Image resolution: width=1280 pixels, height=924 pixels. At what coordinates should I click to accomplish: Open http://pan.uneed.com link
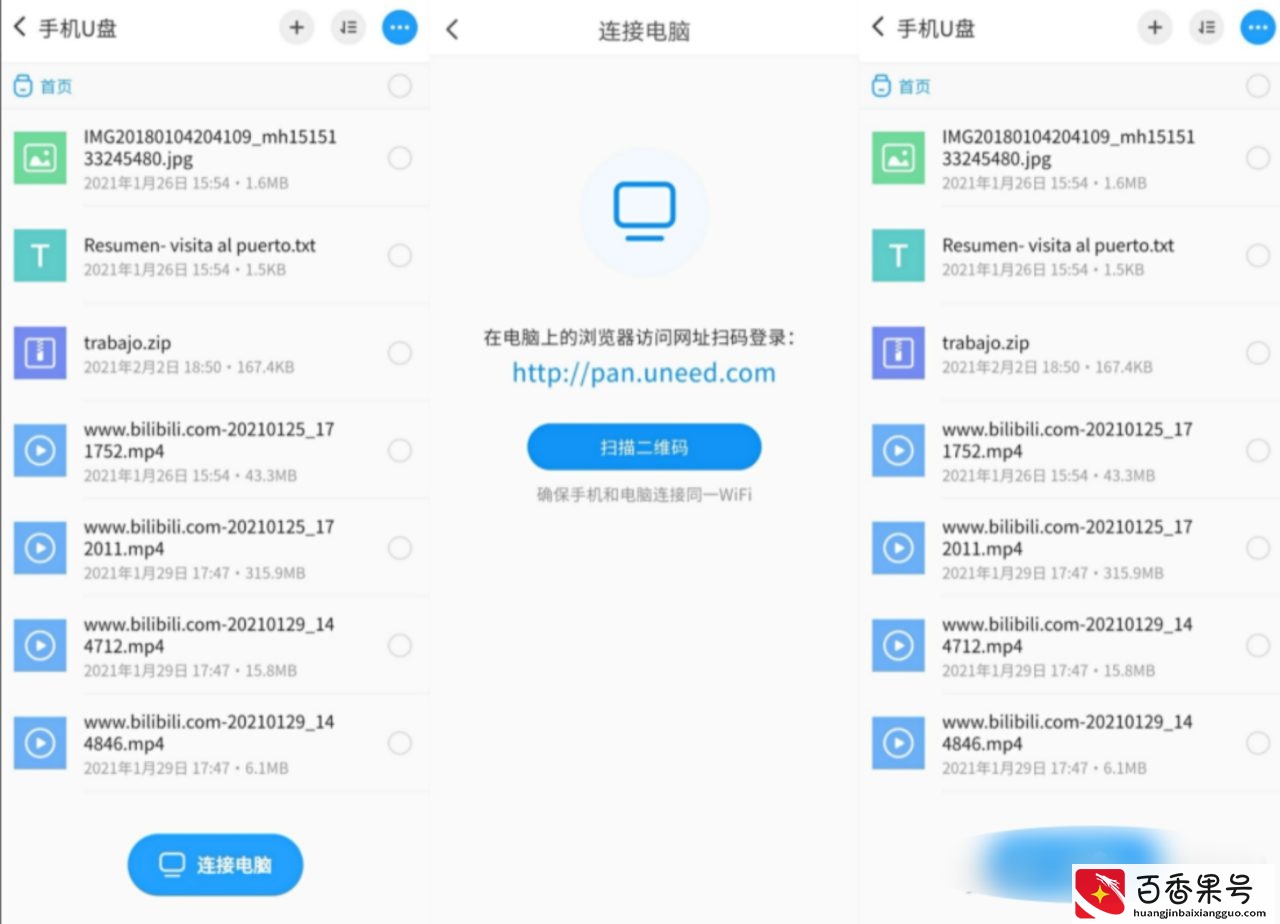pos(644,373)
